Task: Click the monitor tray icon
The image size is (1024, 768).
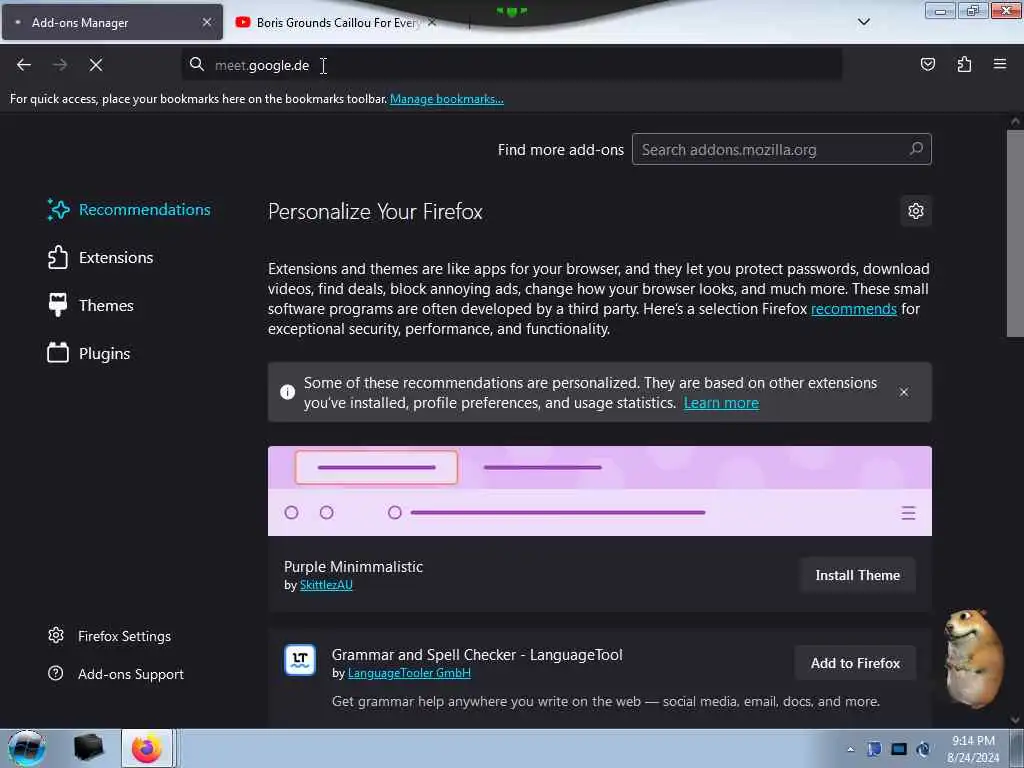Action: (x=899, y=749)
